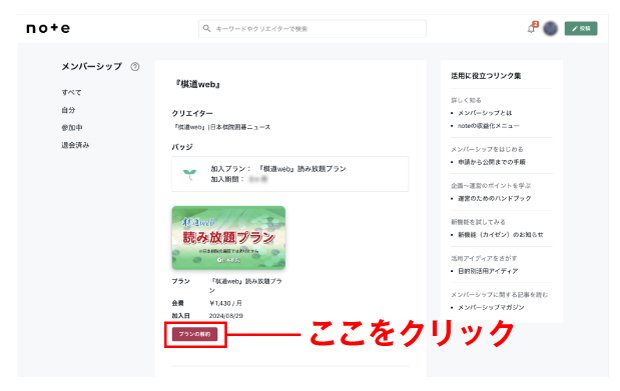Open the membership help question icon

tap(135, 67)
